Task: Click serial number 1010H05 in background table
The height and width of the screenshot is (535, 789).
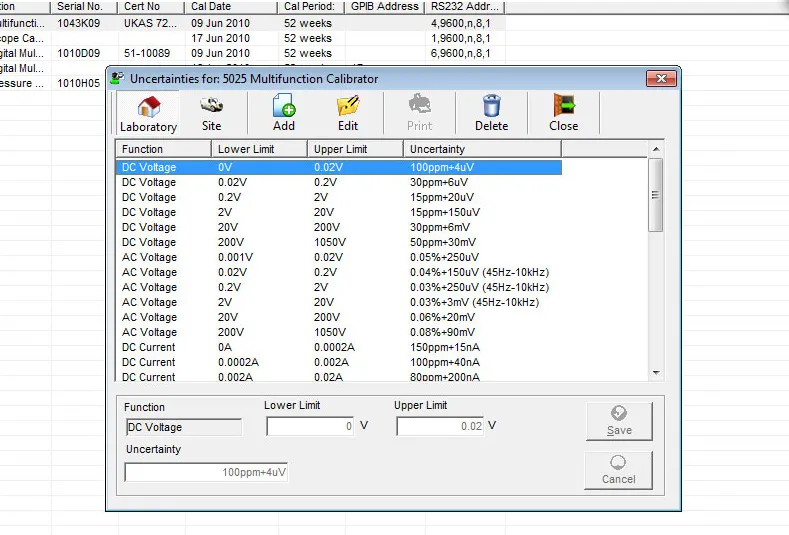Action: [x=78, y=84]
